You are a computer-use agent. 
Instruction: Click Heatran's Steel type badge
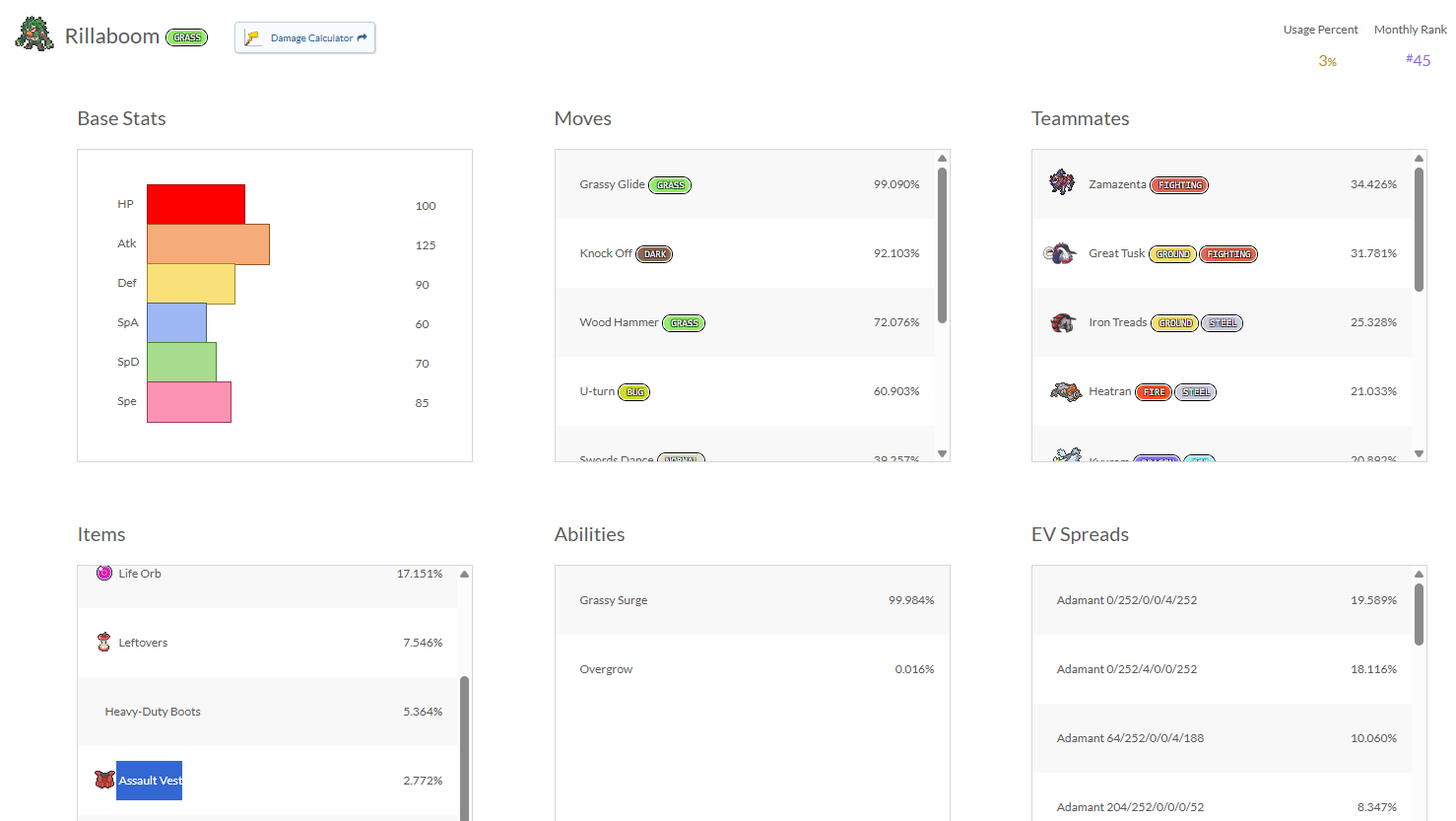pyautogui.click(x=1195, y=392)
